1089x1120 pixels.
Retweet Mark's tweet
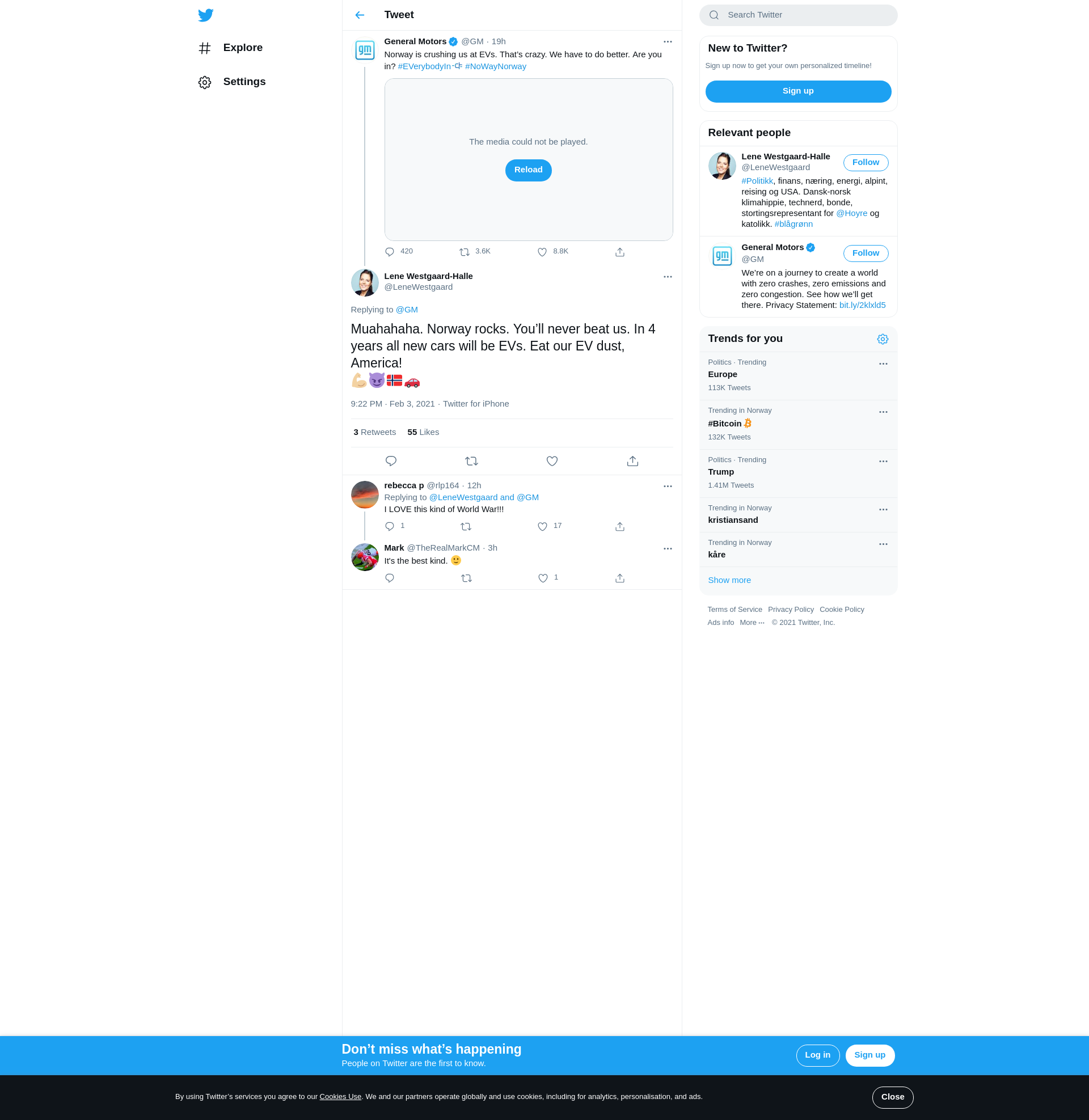pos(467,578)
